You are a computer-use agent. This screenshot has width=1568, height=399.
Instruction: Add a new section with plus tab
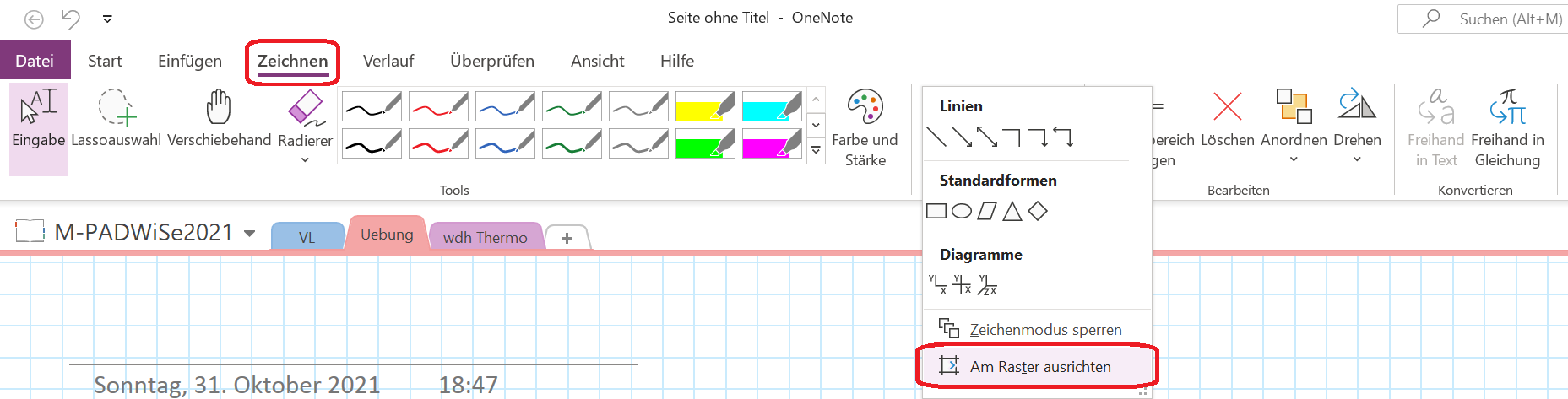pos(567,238)
